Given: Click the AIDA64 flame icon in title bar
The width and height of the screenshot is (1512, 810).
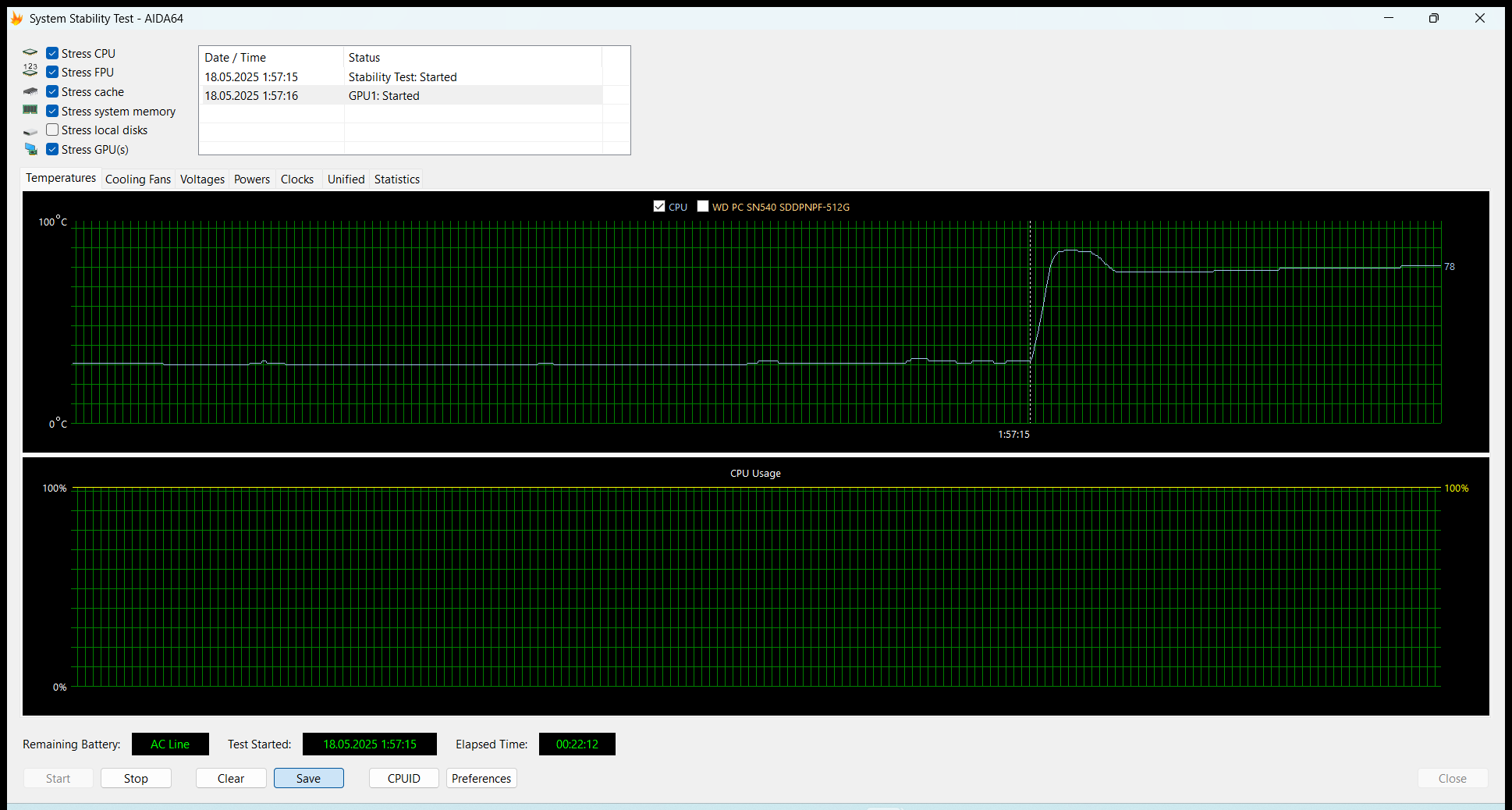Looking at the screenshot, I should tap(16, 18).
